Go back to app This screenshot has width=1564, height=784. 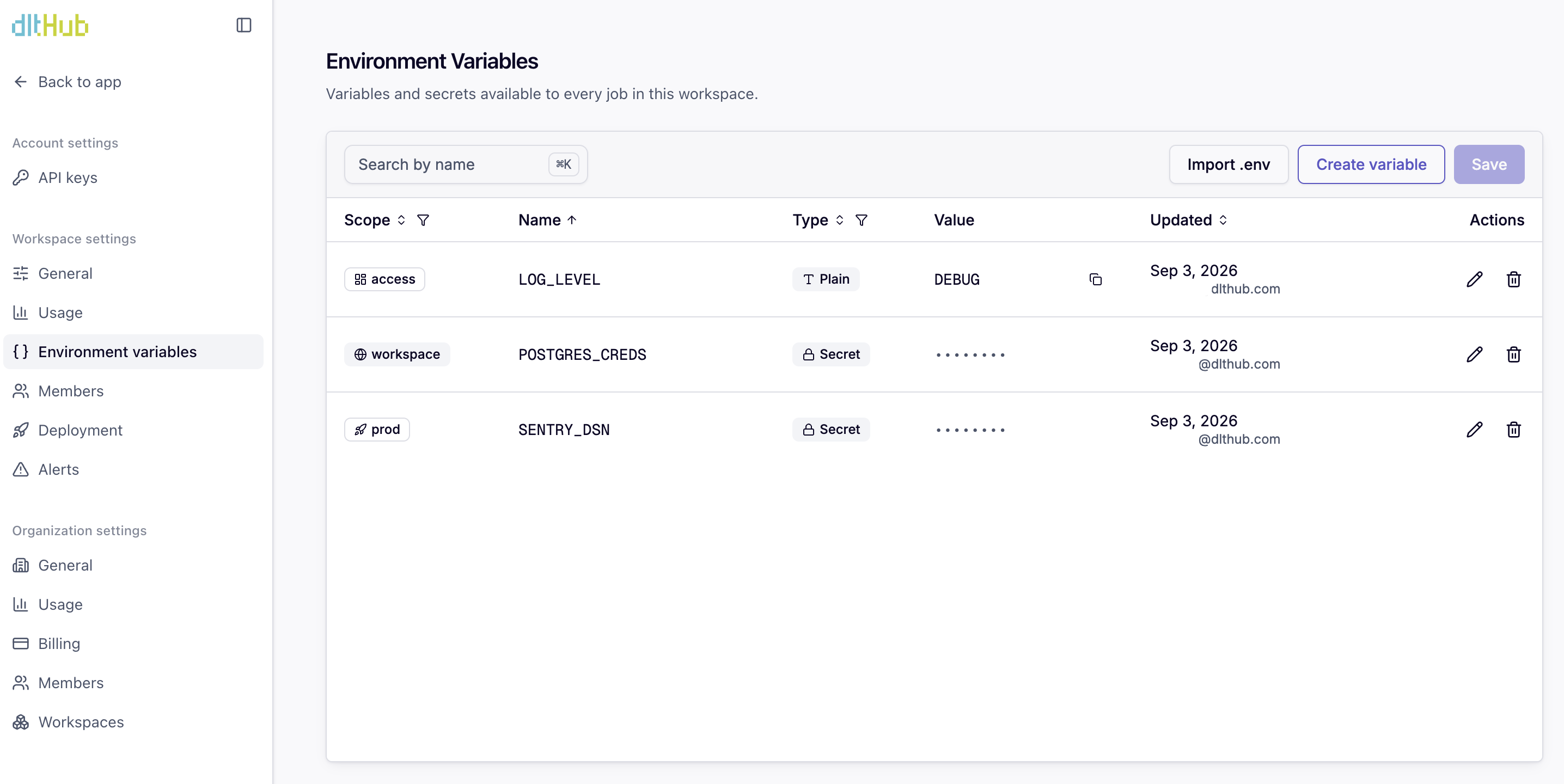pyautogui.click(x=67, y=82)
